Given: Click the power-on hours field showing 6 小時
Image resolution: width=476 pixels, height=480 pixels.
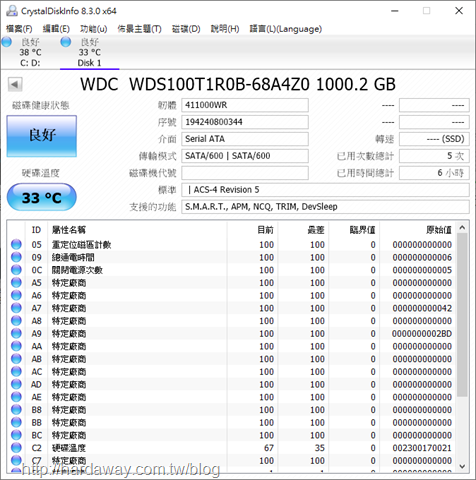Looking at the screenshot, I should 434,173.
